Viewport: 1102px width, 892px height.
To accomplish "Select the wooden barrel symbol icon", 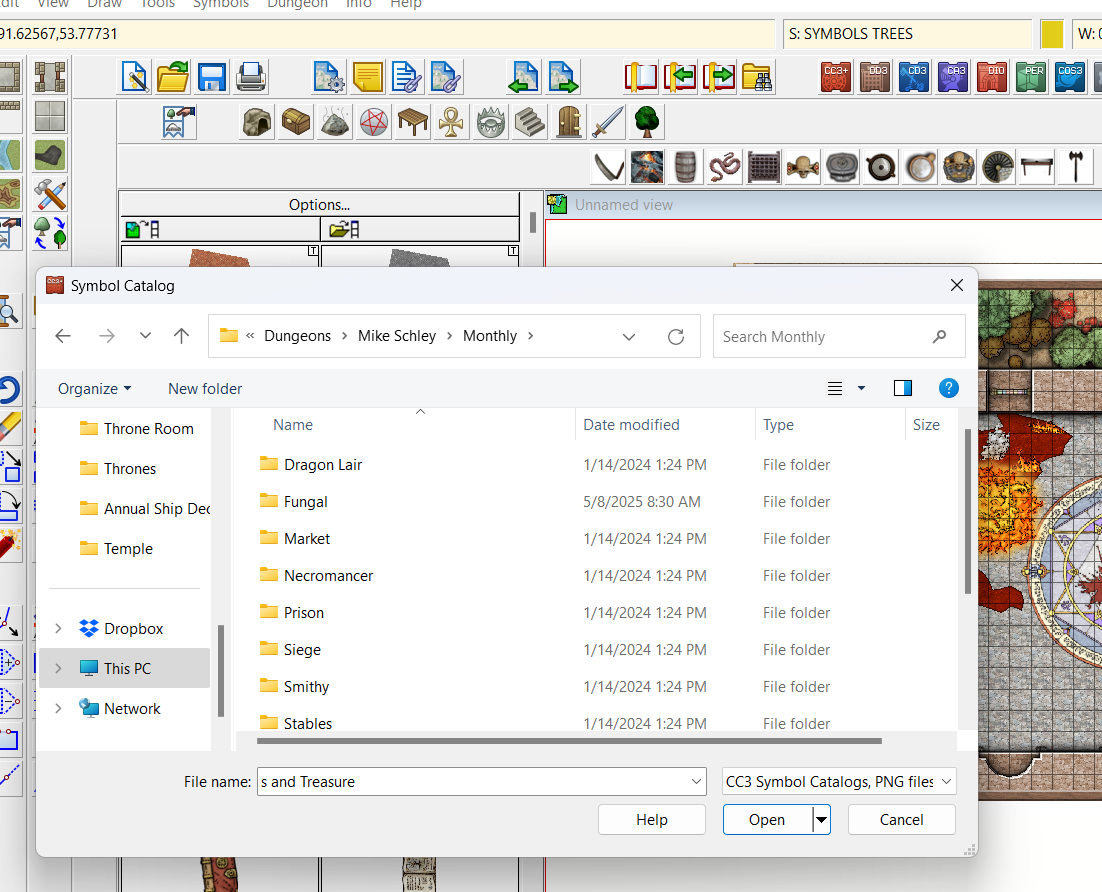I will tap(685, 166).
